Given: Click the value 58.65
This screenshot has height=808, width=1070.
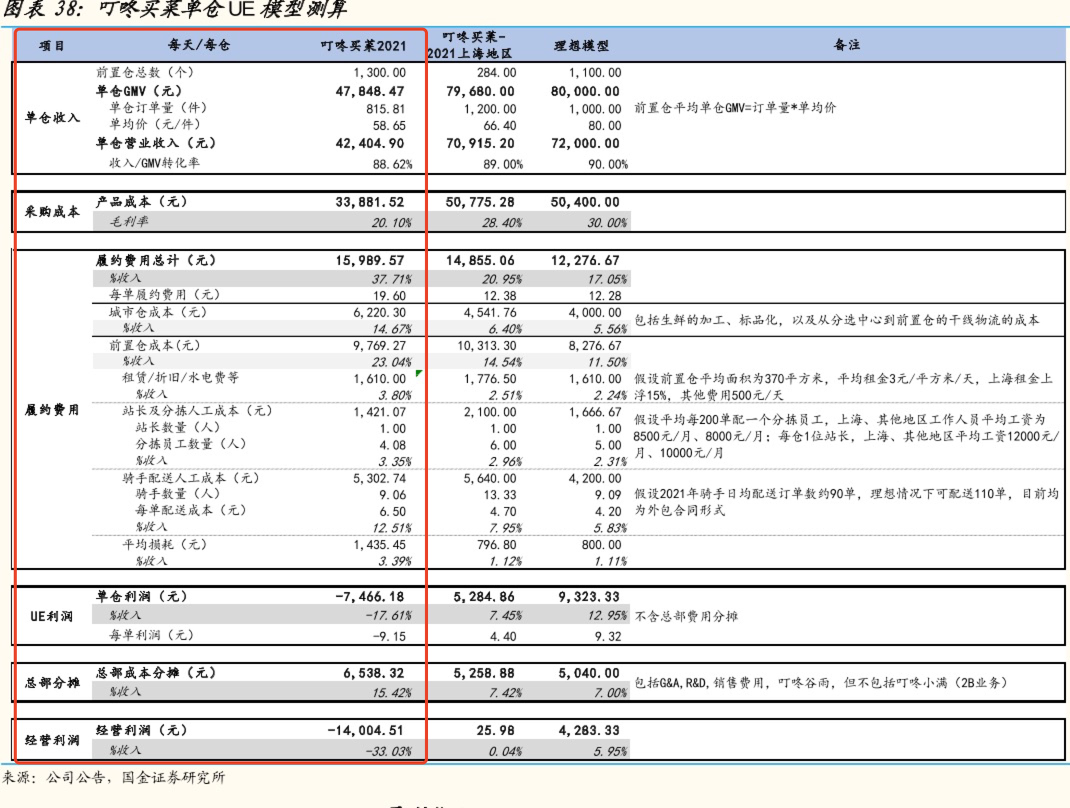Looking at the screenshot, I should coord(389,126).
